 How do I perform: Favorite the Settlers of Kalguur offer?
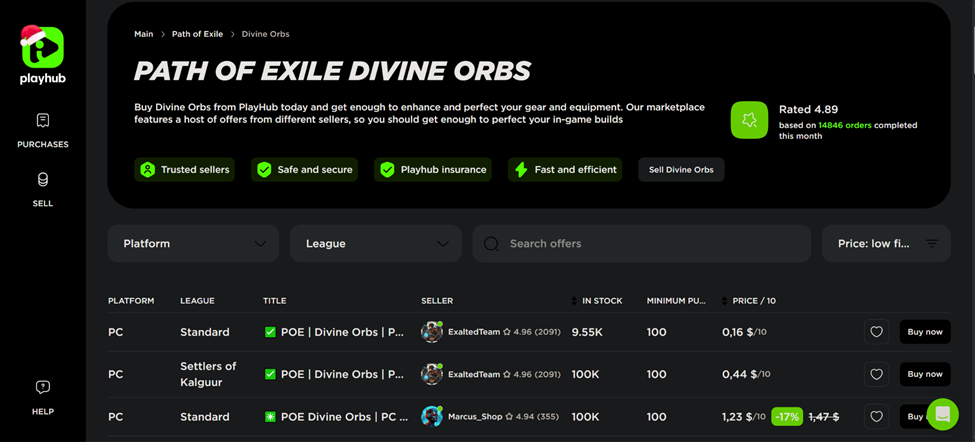(x=876, y=374)
